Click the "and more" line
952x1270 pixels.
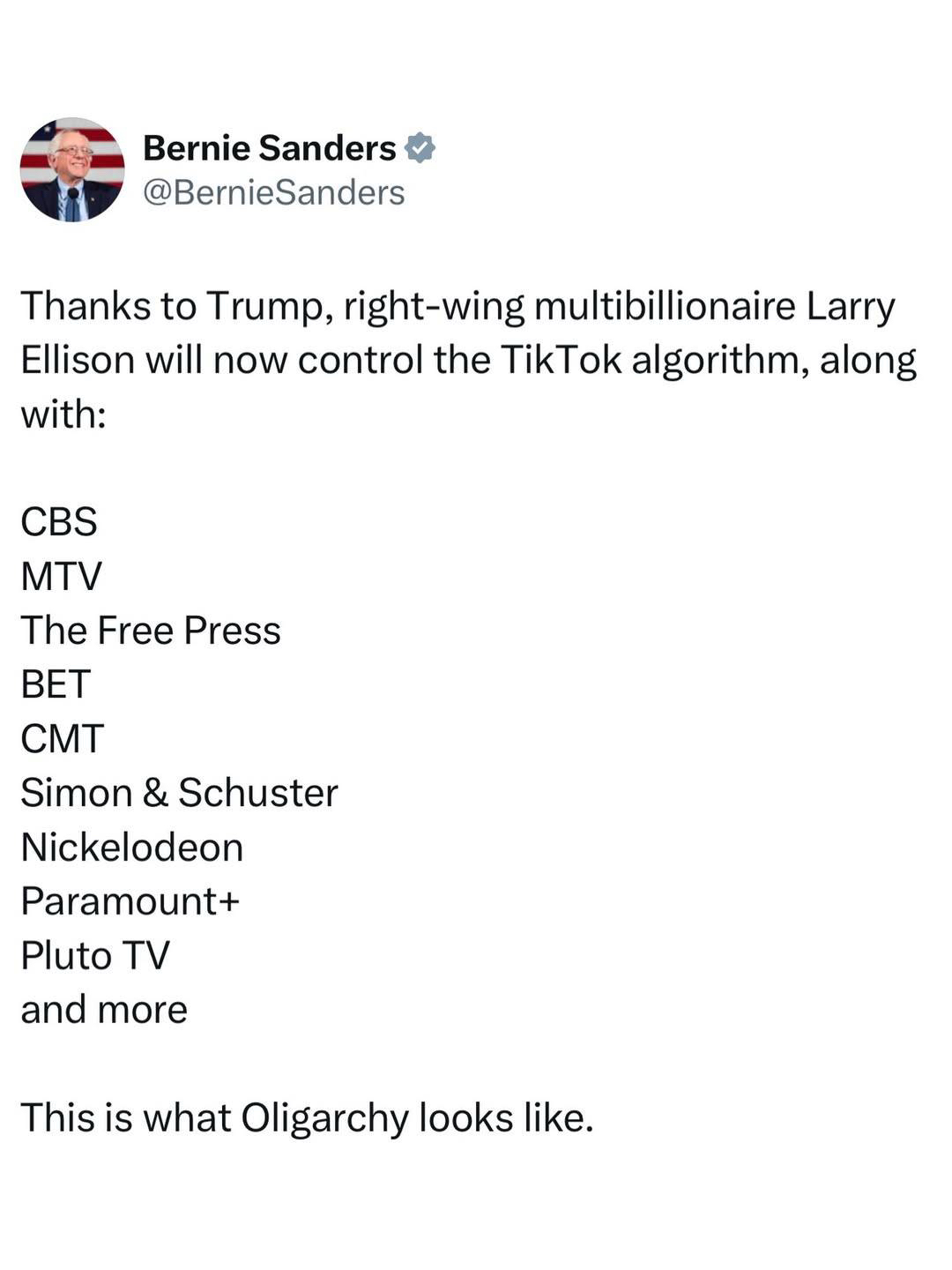coord(104,1010)
